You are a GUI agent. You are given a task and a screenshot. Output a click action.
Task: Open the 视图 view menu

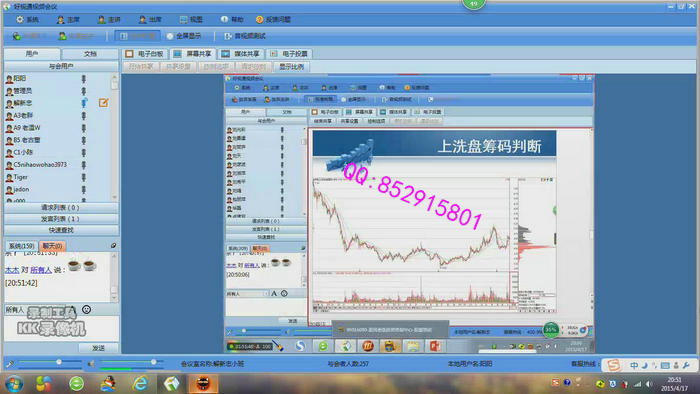191,20
